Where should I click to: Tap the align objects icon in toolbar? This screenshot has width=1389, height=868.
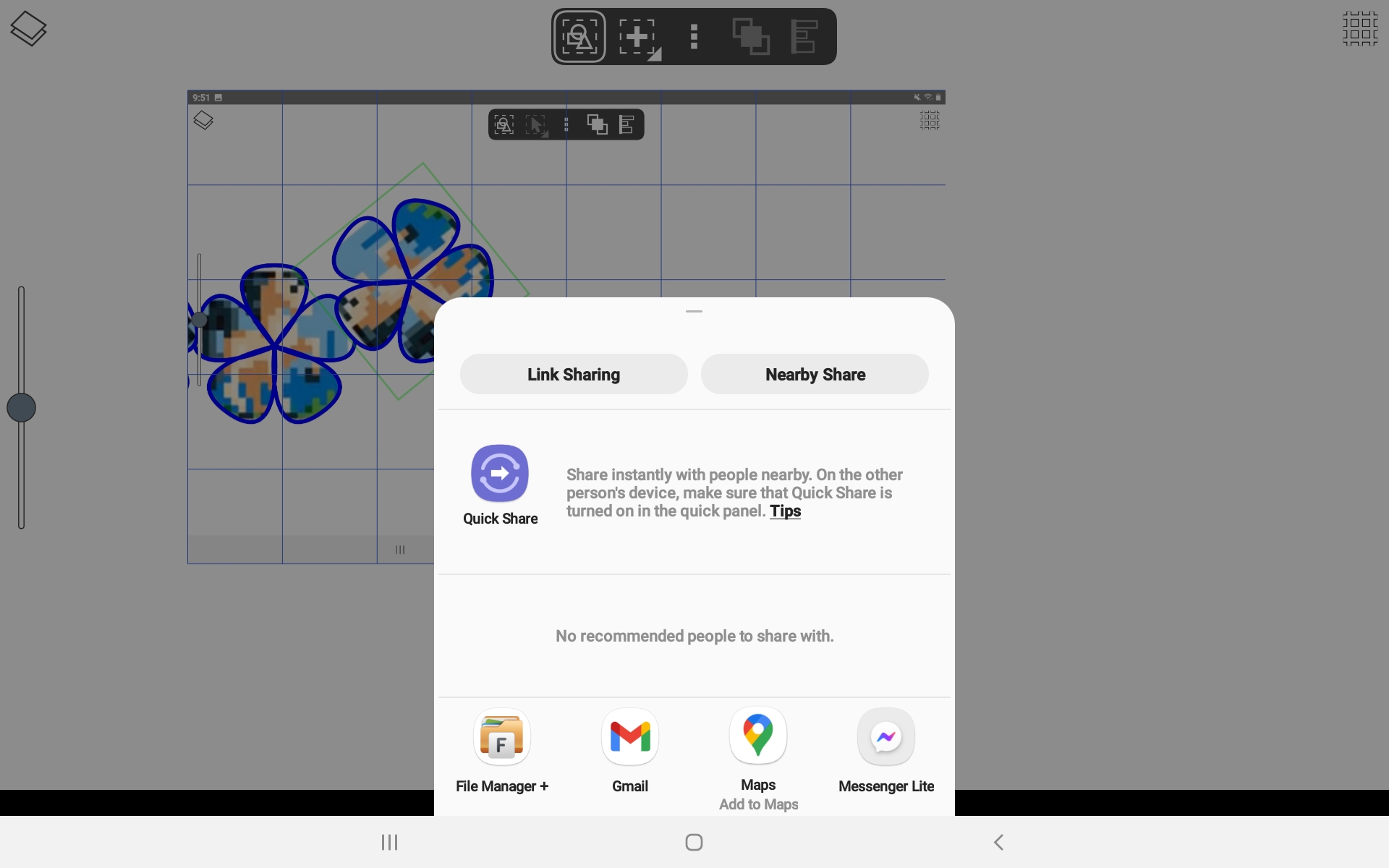pos(804,37)
